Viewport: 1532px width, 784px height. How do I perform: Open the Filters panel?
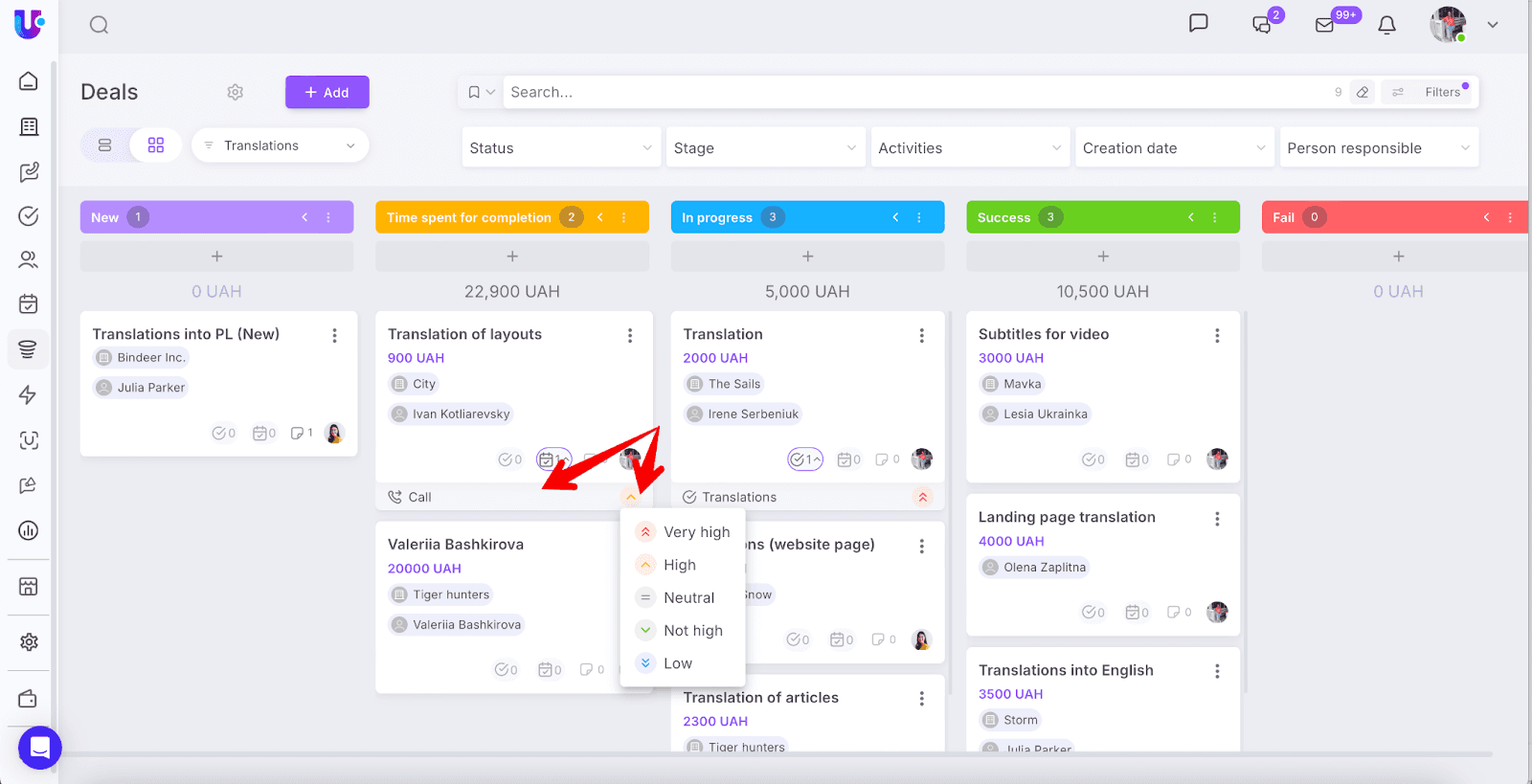[1430, 92]
